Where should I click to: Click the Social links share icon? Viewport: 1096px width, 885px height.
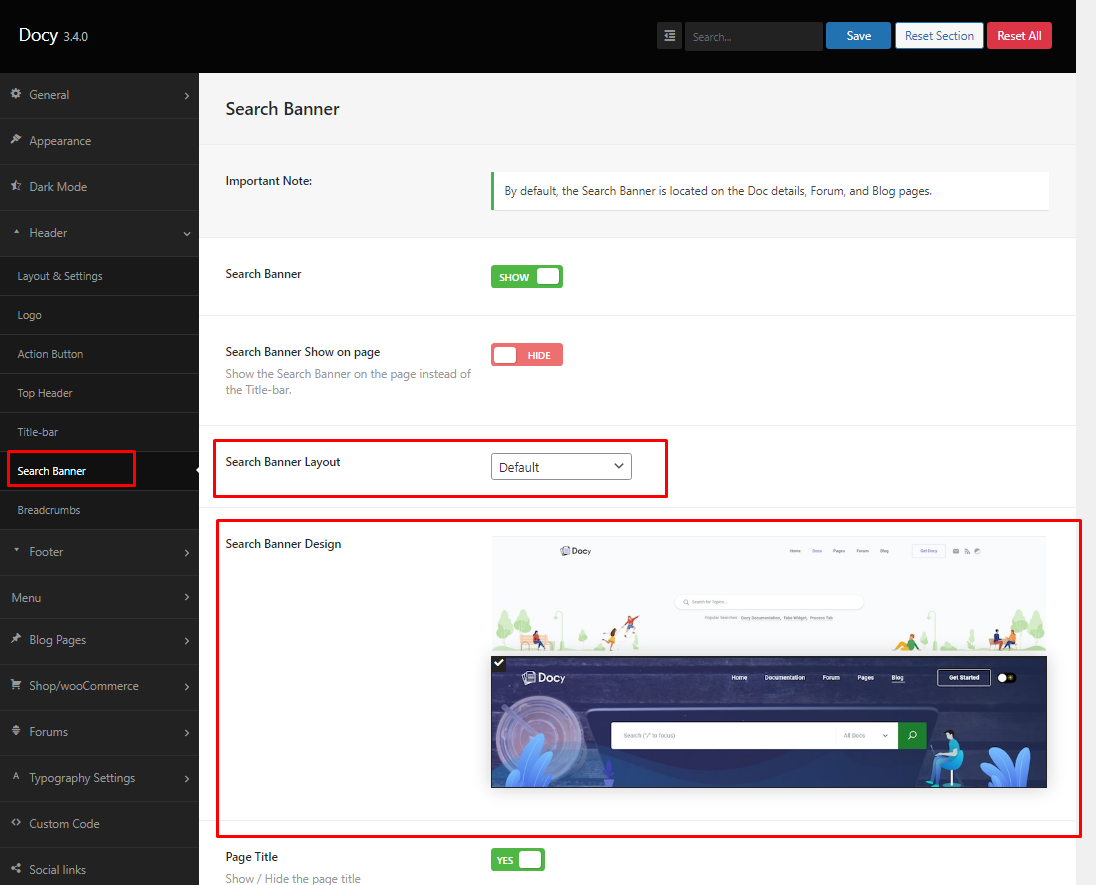coord(16,868)
